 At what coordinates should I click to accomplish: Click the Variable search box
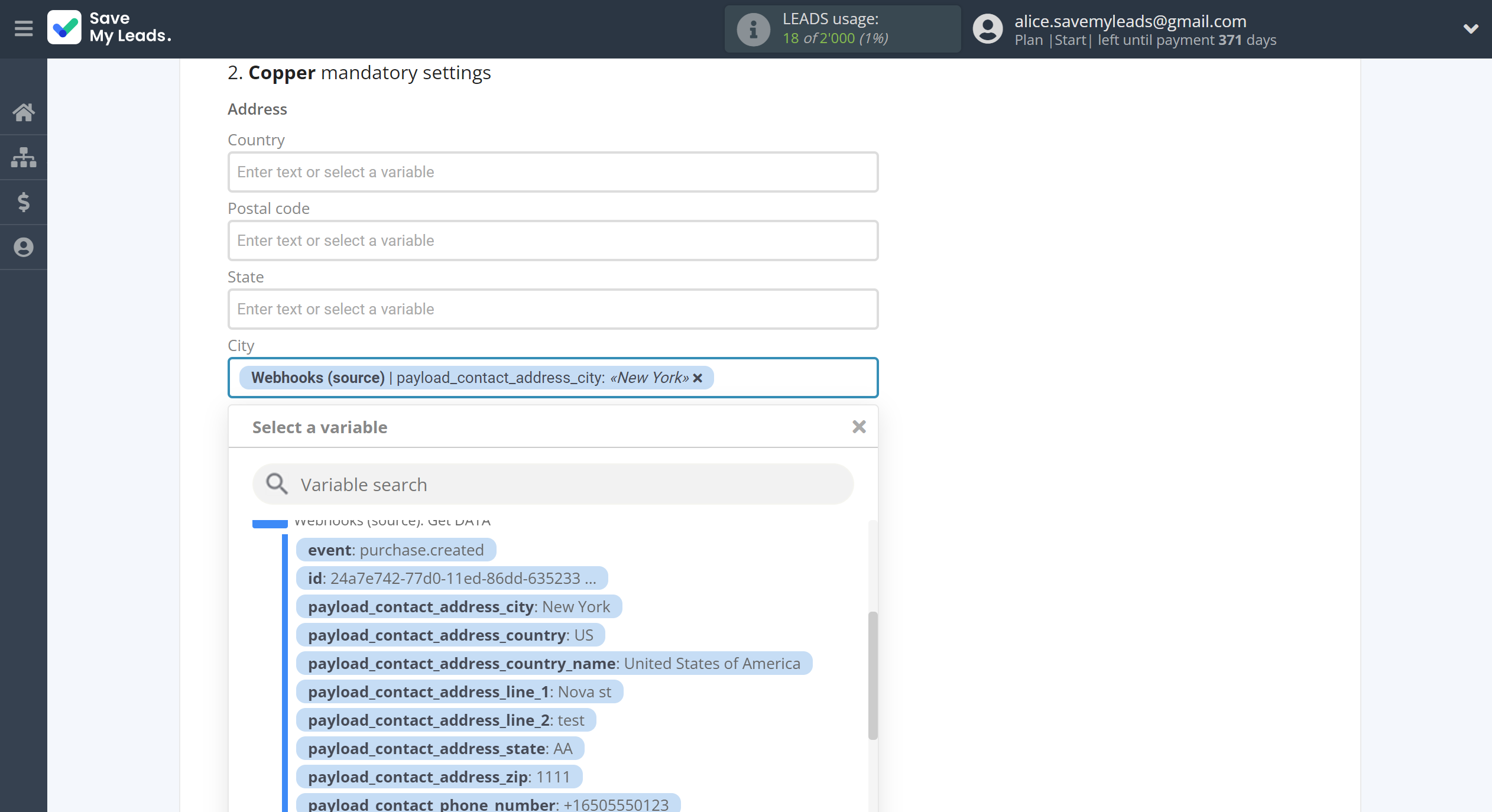point(553,484)
